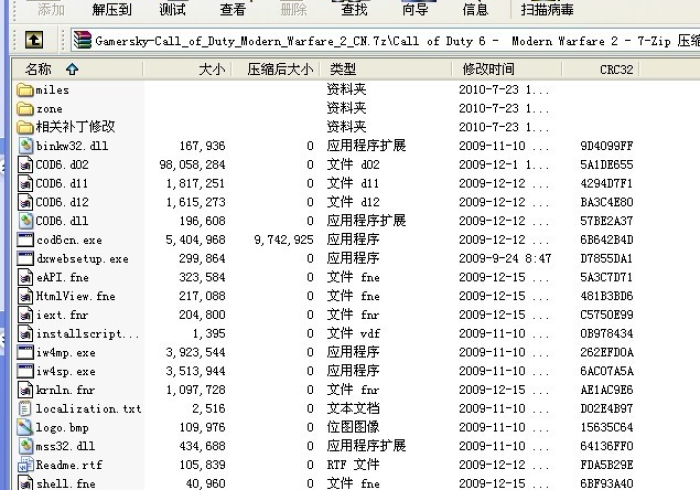The image size is (700, 490).
Task: Click the size value 1,097,728
Action: 196,390
